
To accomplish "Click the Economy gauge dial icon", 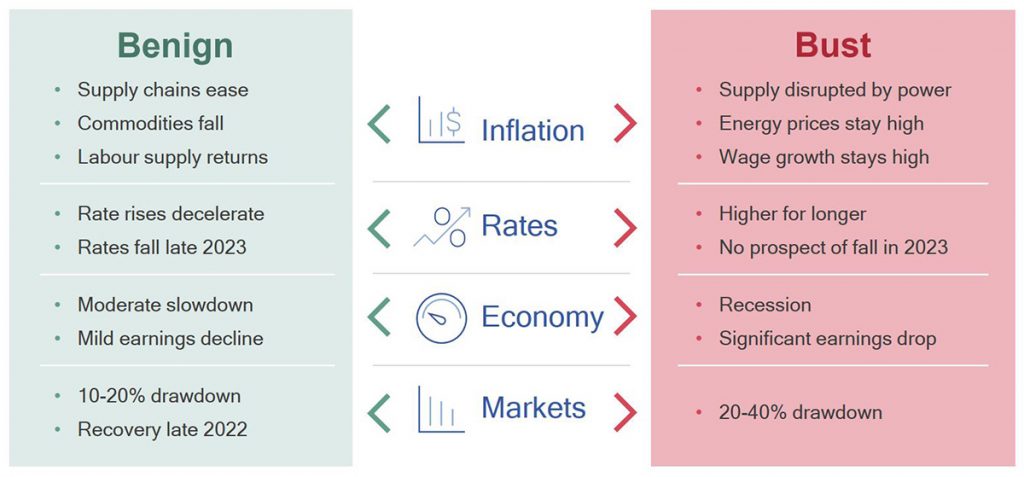I will click(x=441, y=318).
